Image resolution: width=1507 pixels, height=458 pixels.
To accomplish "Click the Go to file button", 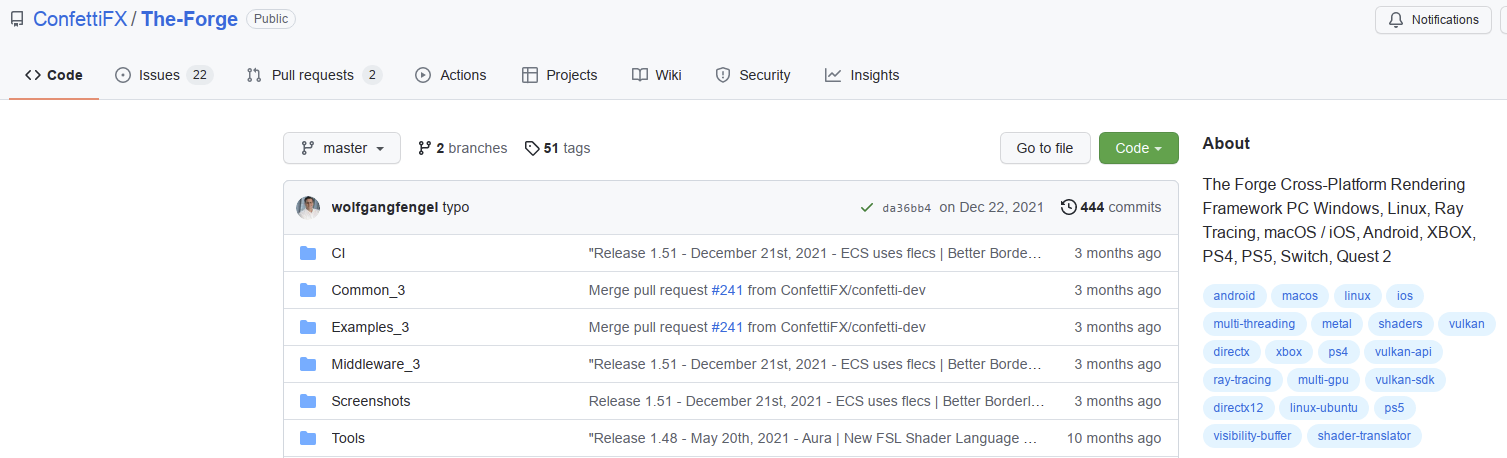I will click(1045, 148).
